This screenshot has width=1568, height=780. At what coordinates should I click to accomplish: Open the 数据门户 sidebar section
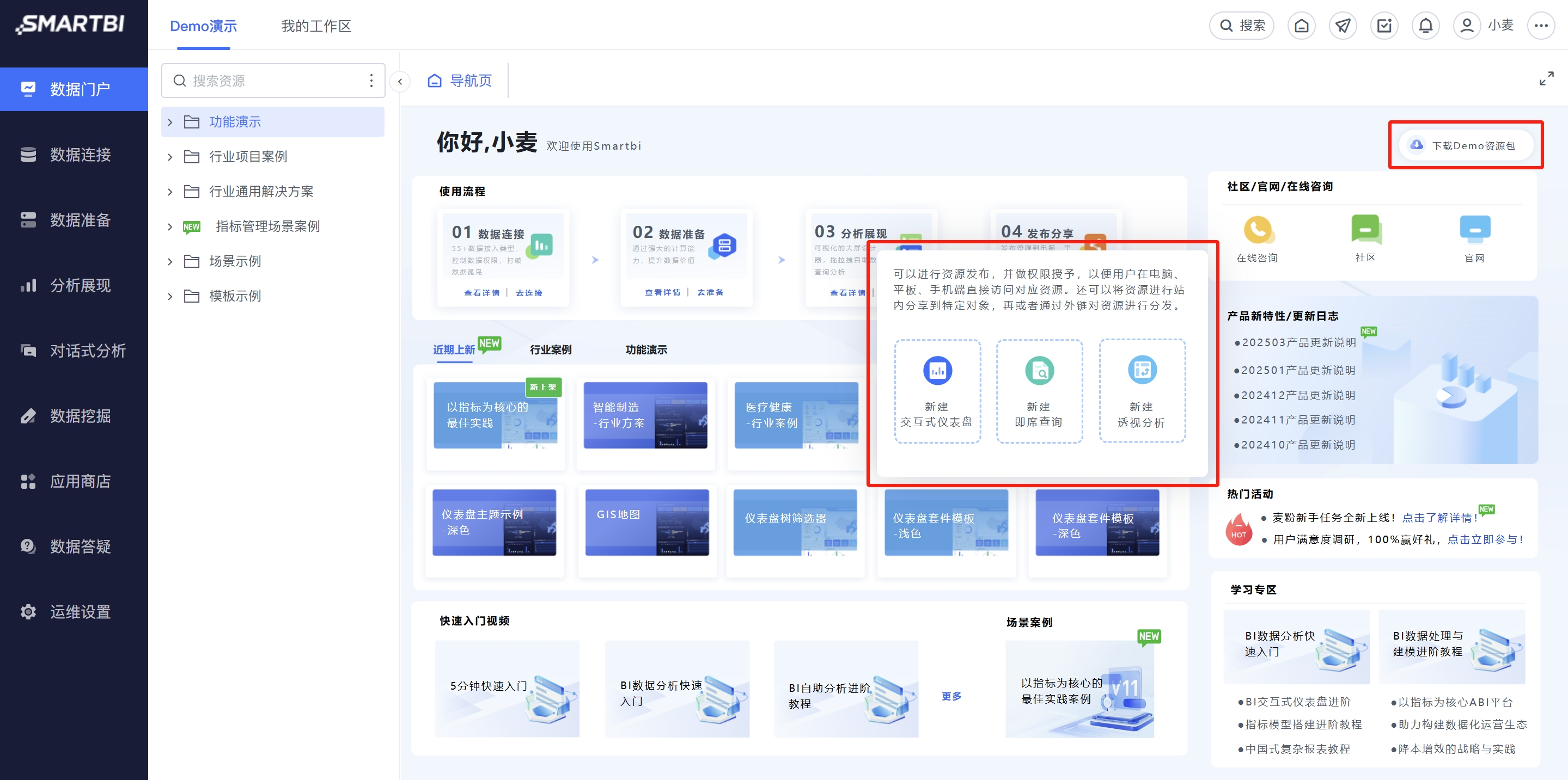click(74, 89)
